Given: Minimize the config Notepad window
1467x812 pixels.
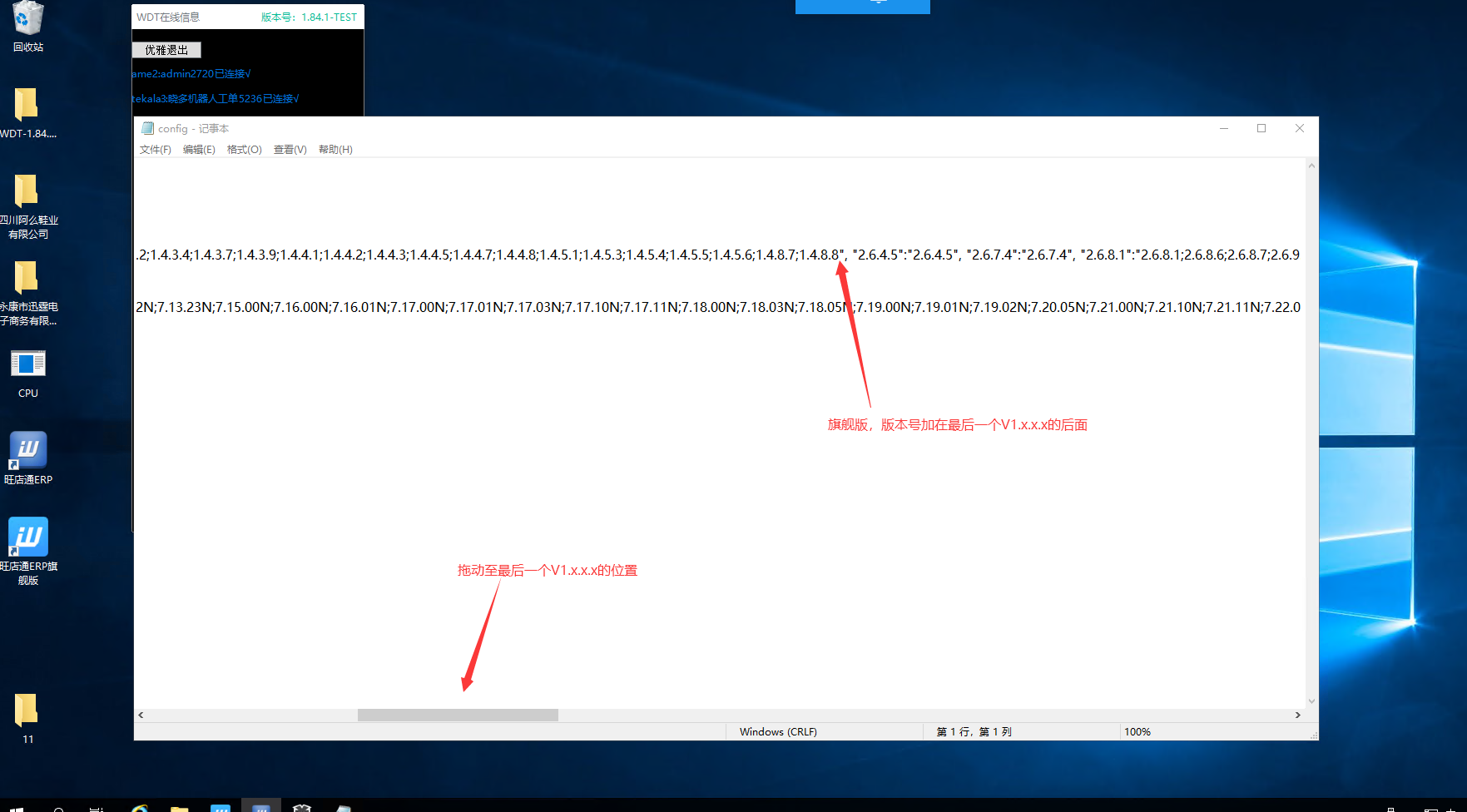Looking at the screenshot, I should [1224, 128].
